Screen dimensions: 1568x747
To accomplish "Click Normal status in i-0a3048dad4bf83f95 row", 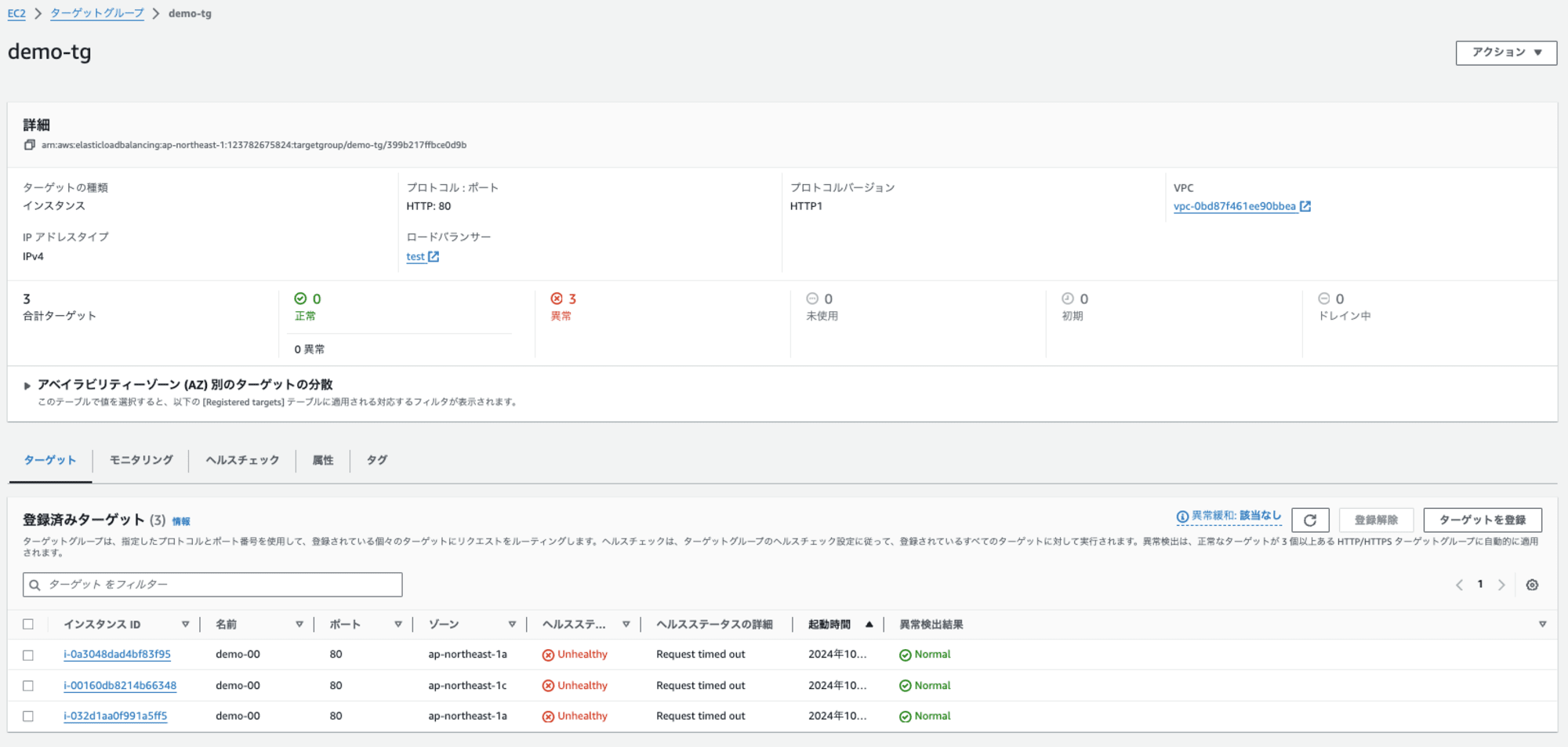I will 924,655.
